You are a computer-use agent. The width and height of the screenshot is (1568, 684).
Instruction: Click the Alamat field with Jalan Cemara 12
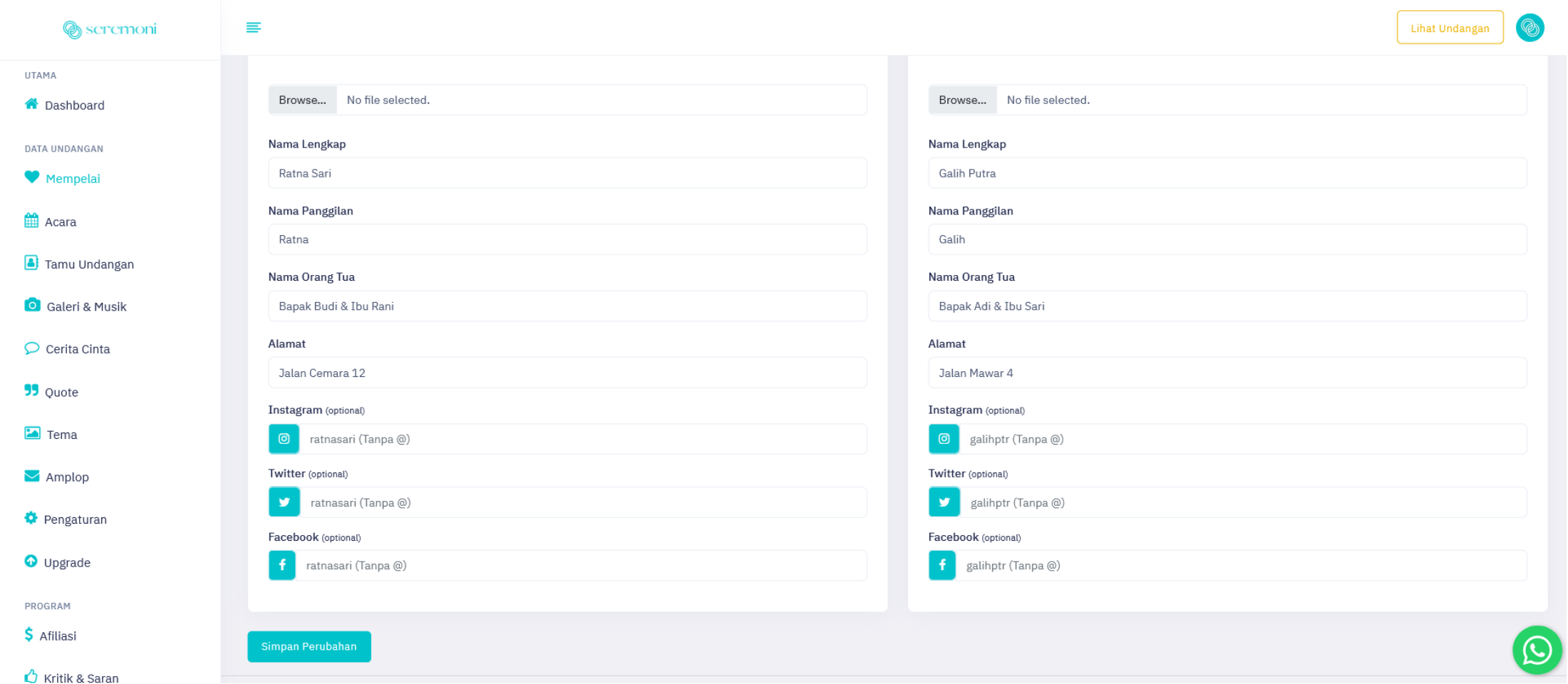pos(567,373)
